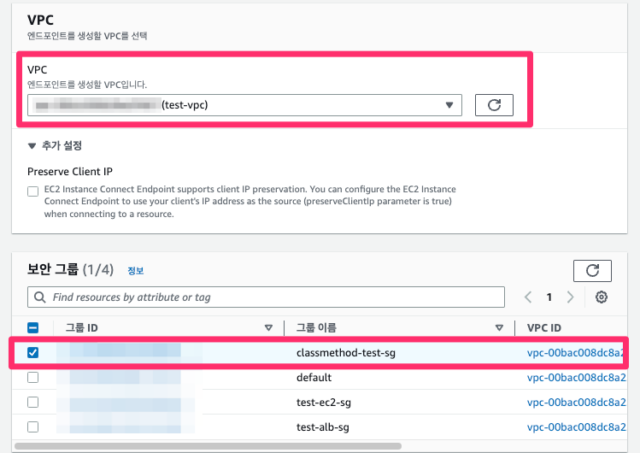Go to previous page of security groups
The width and height of the screenshot is (640, 453).
[x=528, y=297]
